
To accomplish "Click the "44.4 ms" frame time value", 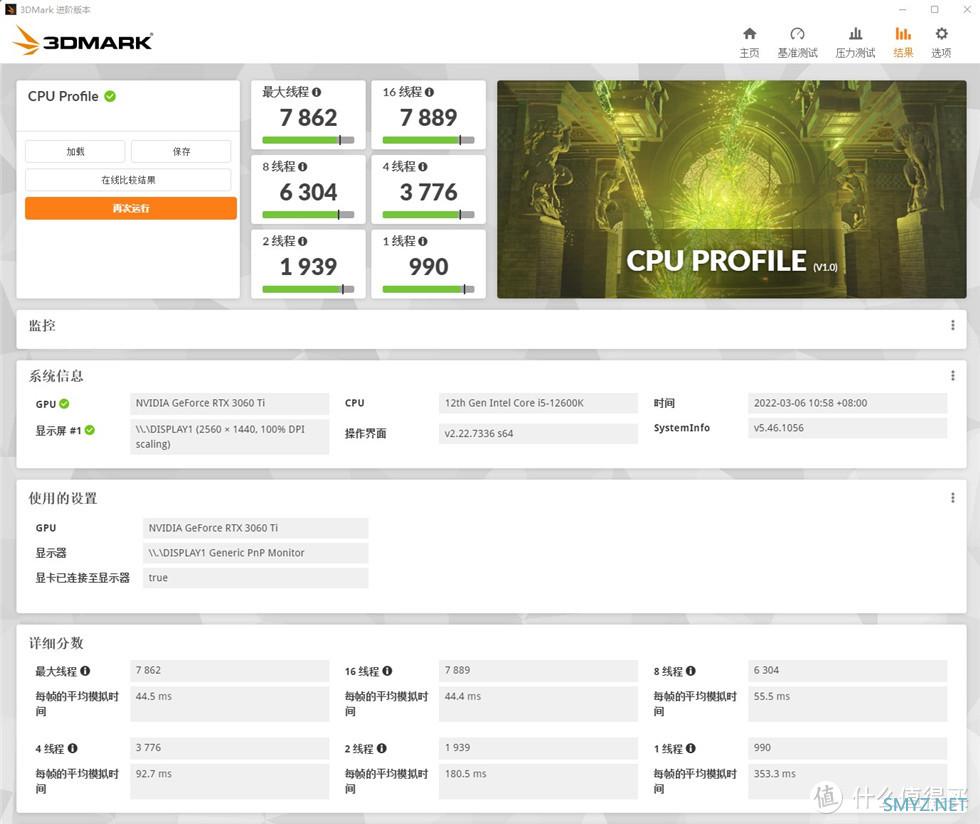I will [538, 704].
